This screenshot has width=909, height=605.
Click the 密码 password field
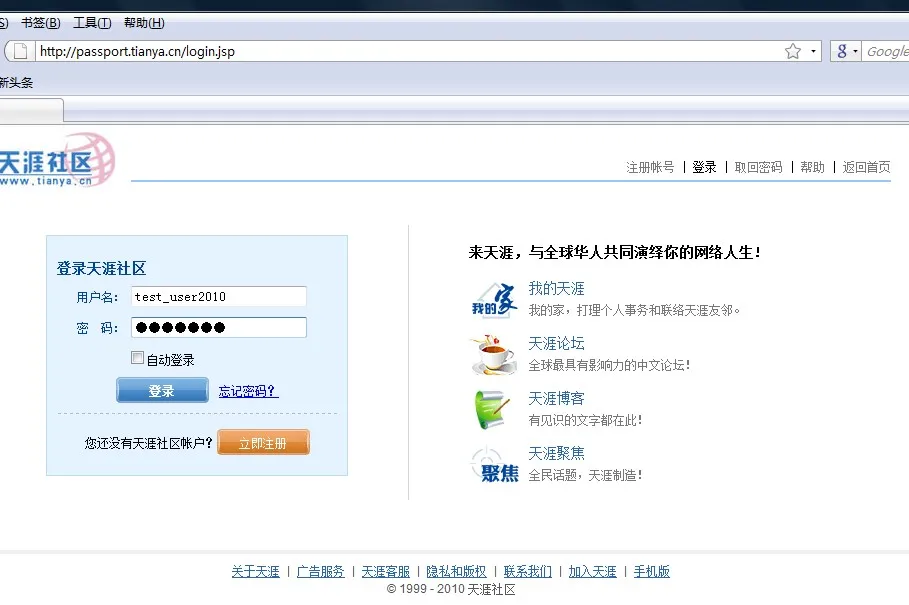click(219, 327)
